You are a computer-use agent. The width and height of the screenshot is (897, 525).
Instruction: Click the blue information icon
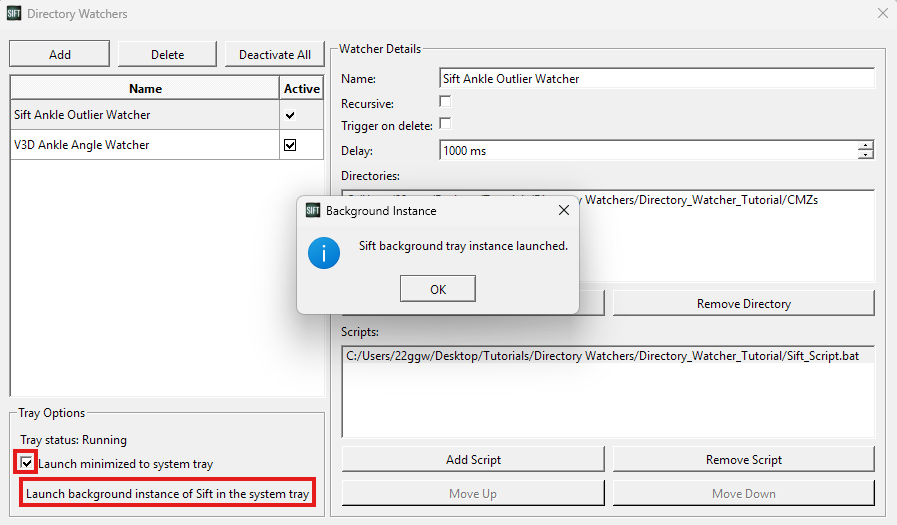coord(324,253)
